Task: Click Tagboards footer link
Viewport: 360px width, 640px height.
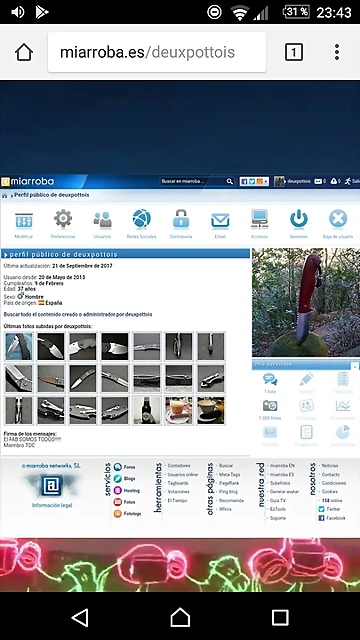Action: point(178,483)
